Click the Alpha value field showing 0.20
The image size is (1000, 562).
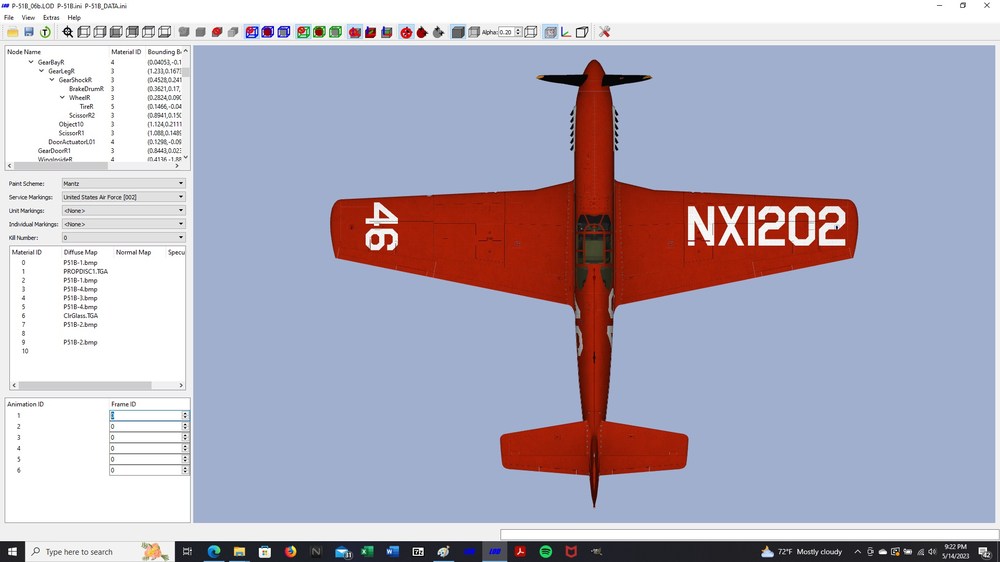click(x=506, y=32)
